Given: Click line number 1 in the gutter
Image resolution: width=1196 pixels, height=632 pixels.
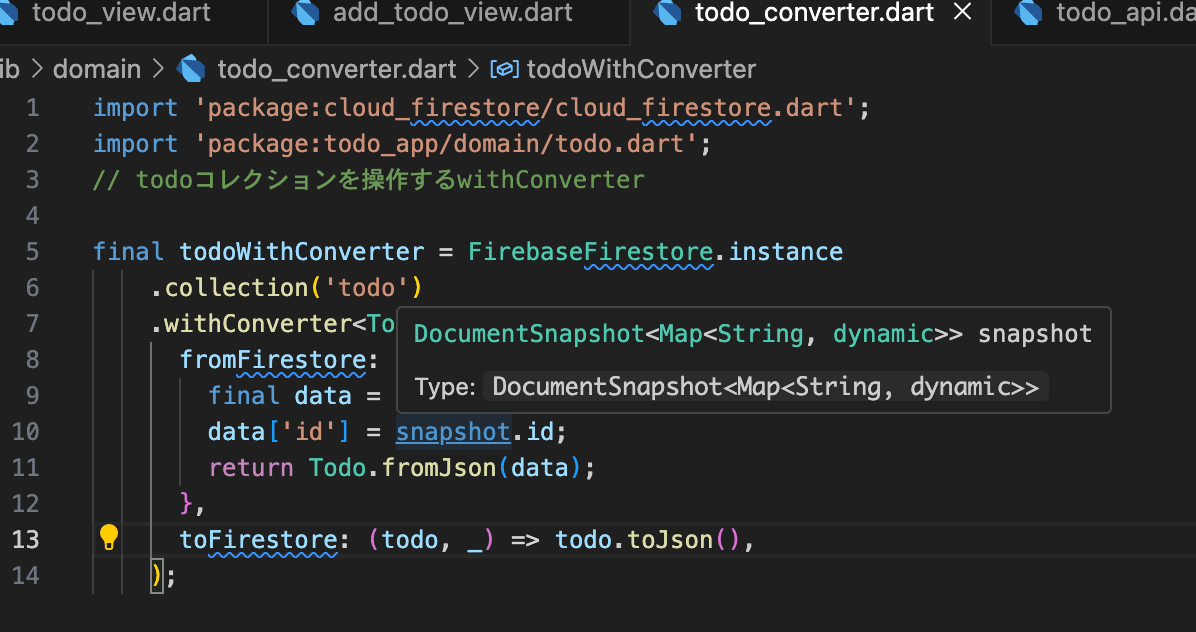Looking at the screenshot, I should click(32, 107).
